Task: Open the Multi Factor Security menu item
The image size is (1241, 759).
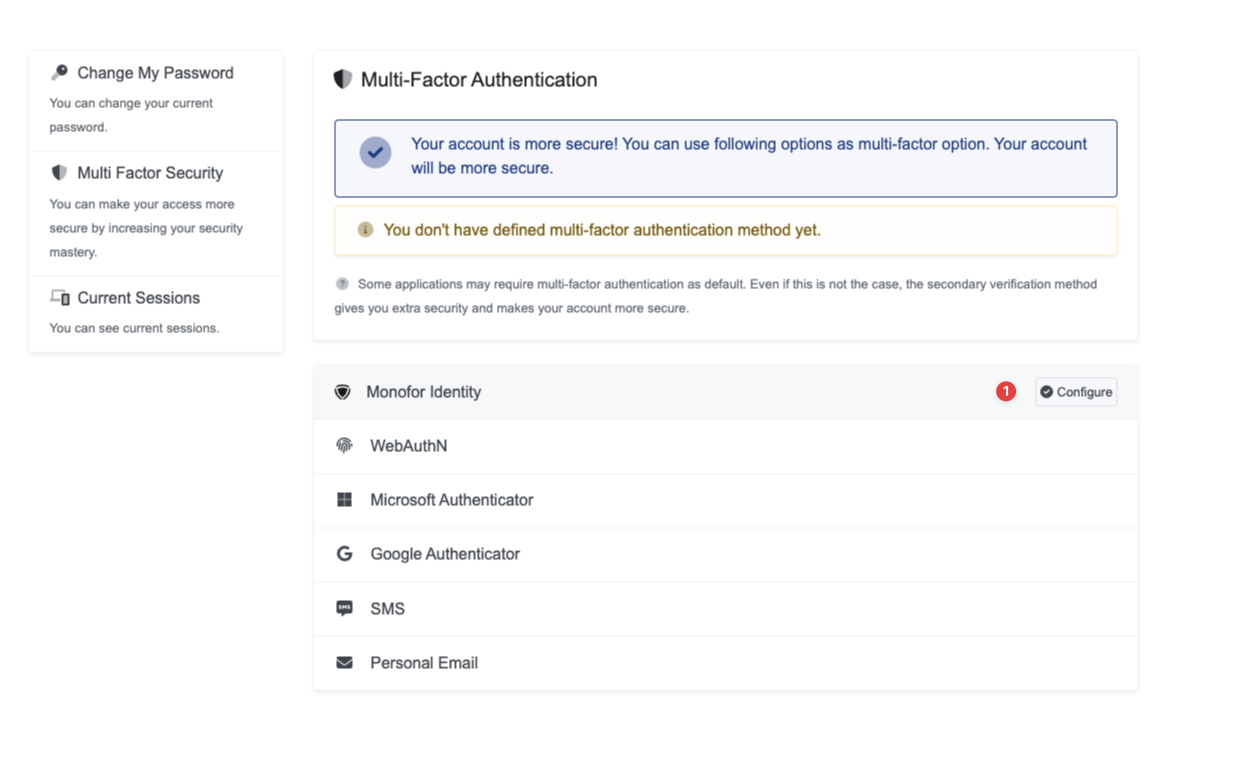Action: coord(150,173)
